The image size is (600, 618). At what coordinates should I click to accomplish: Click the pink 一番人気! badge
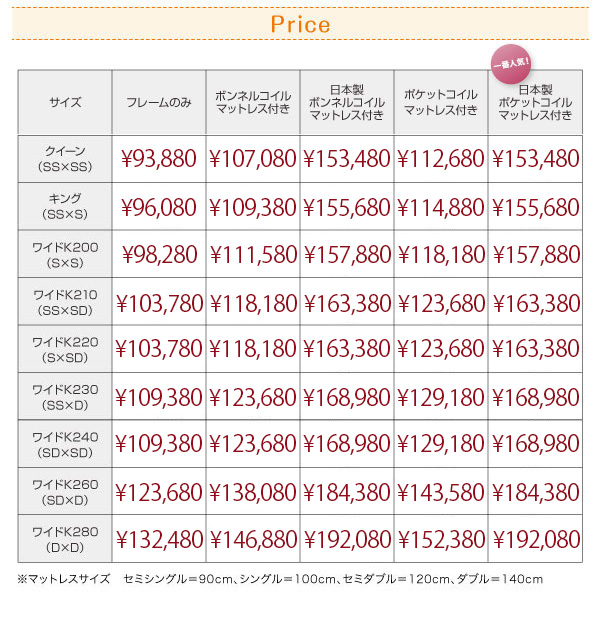click(511, 64)
